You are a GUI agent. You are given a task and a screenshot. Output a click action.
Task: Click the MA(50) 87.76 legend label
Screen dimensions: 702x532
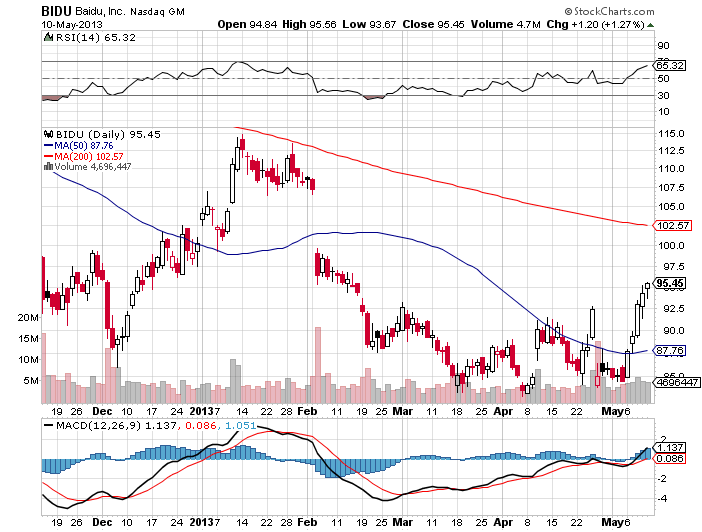coord(83,146)
